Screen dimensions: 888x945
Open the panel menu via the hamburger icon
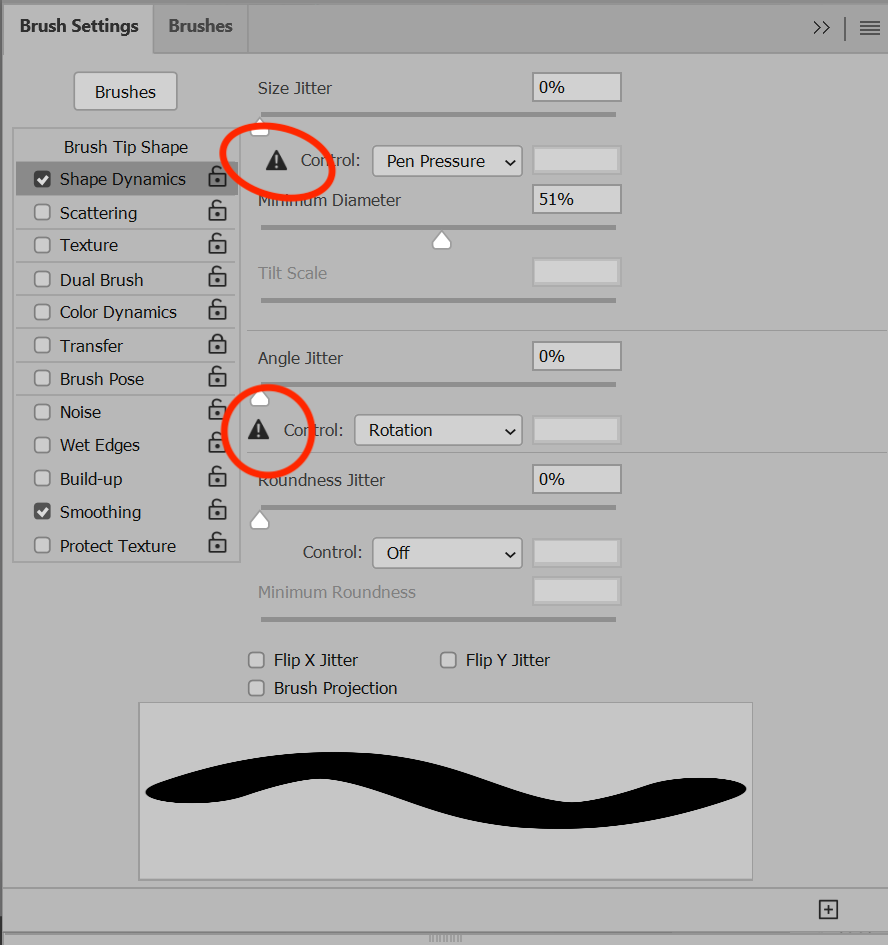click(868, 28)
